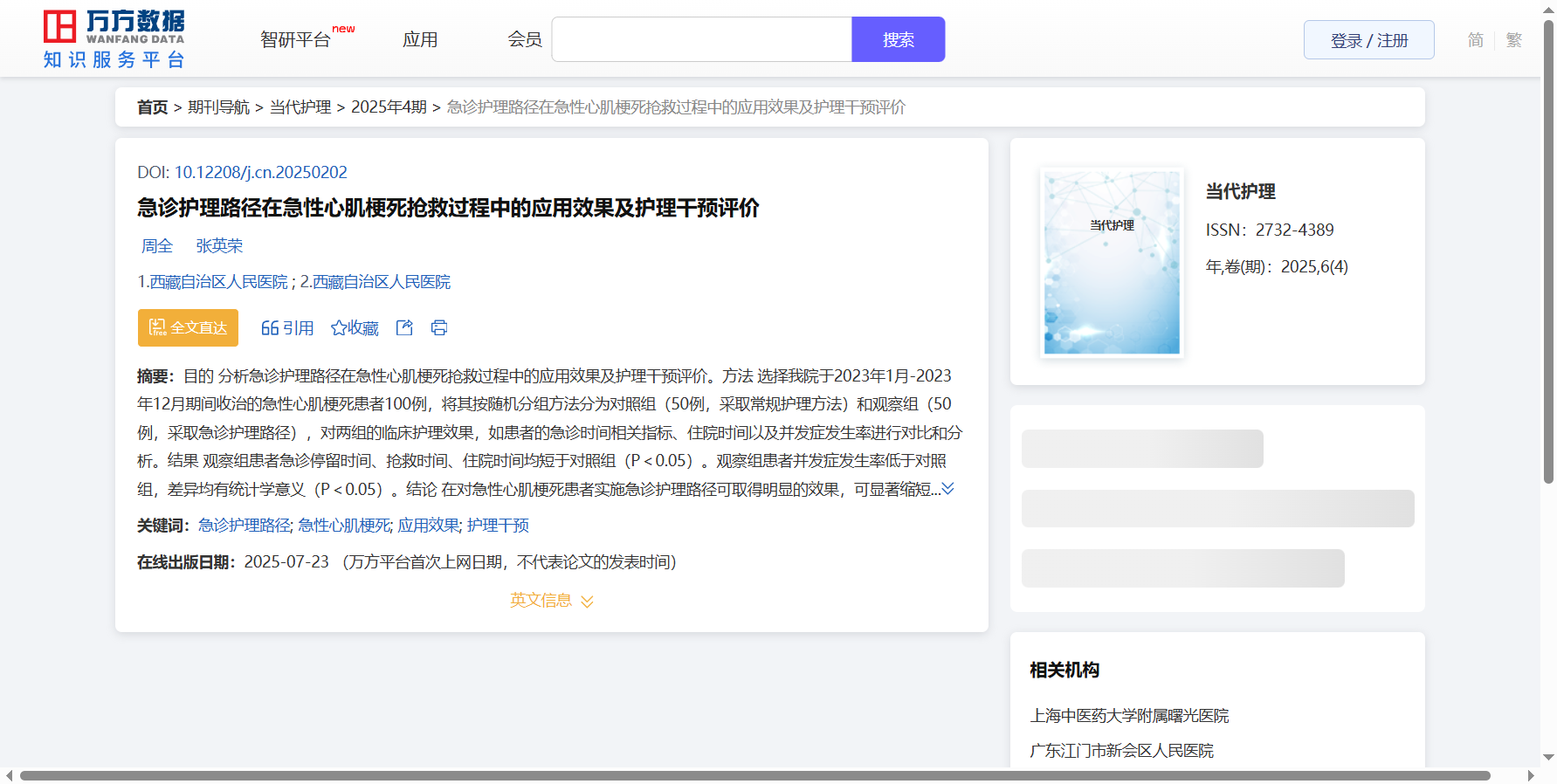
Task: Click the DOI link 10.12208/j.cn.20250202
Action: [x=260, y=172]
